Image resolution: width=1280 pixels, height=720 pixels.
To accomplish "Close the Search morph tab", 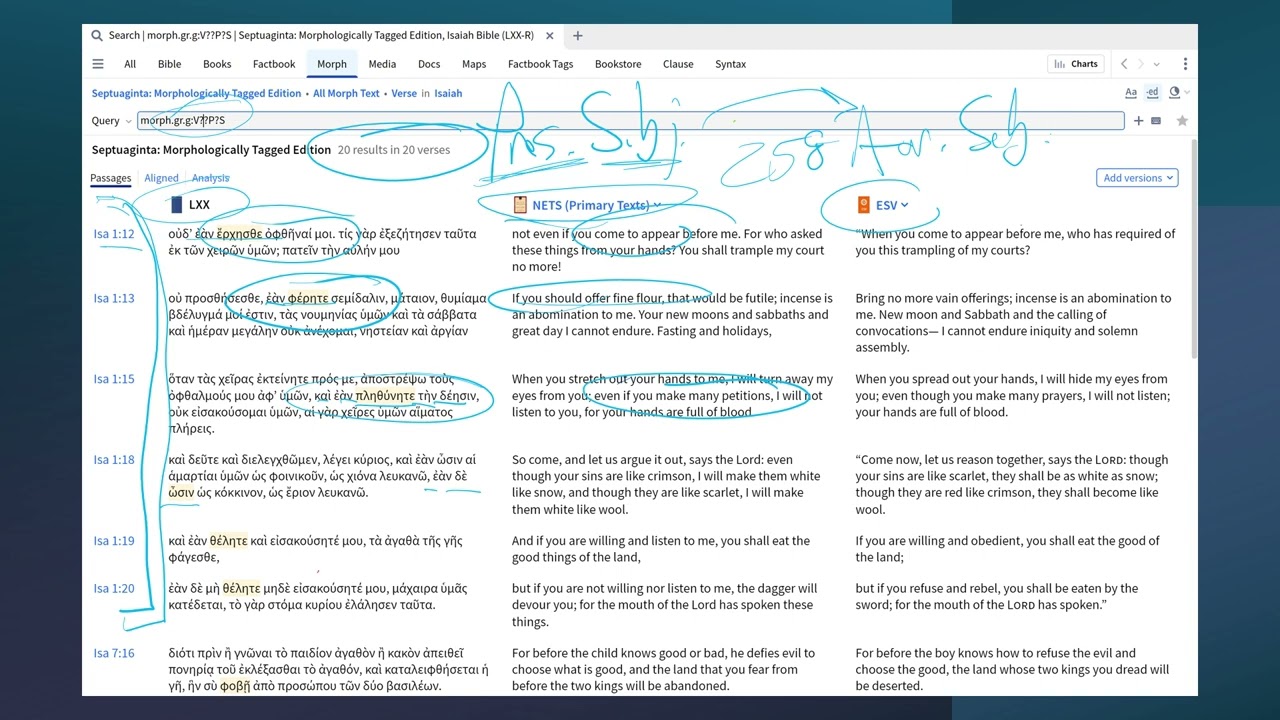I will coord(550,36).
